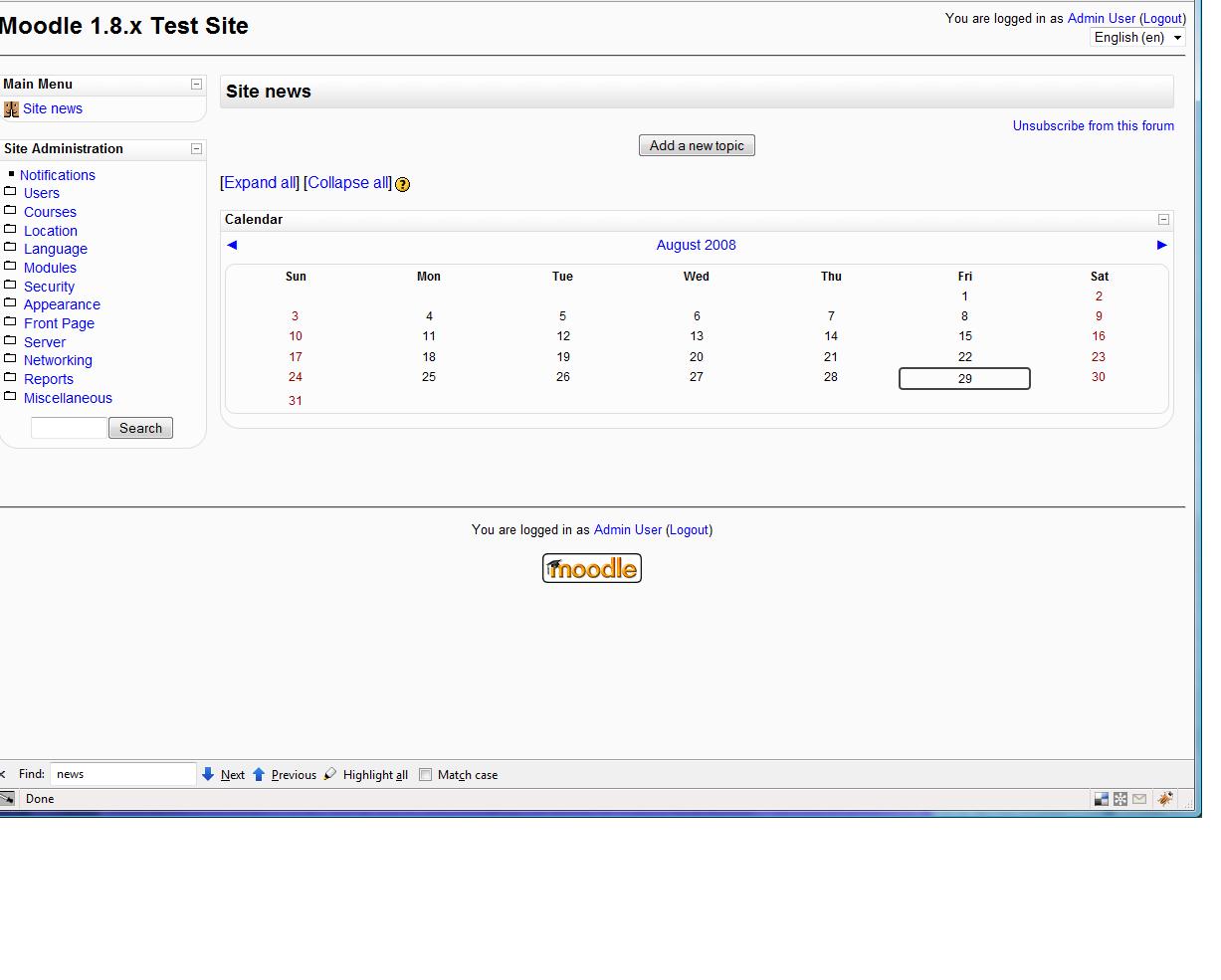Click the Next label in Find bar

point(233,775)
